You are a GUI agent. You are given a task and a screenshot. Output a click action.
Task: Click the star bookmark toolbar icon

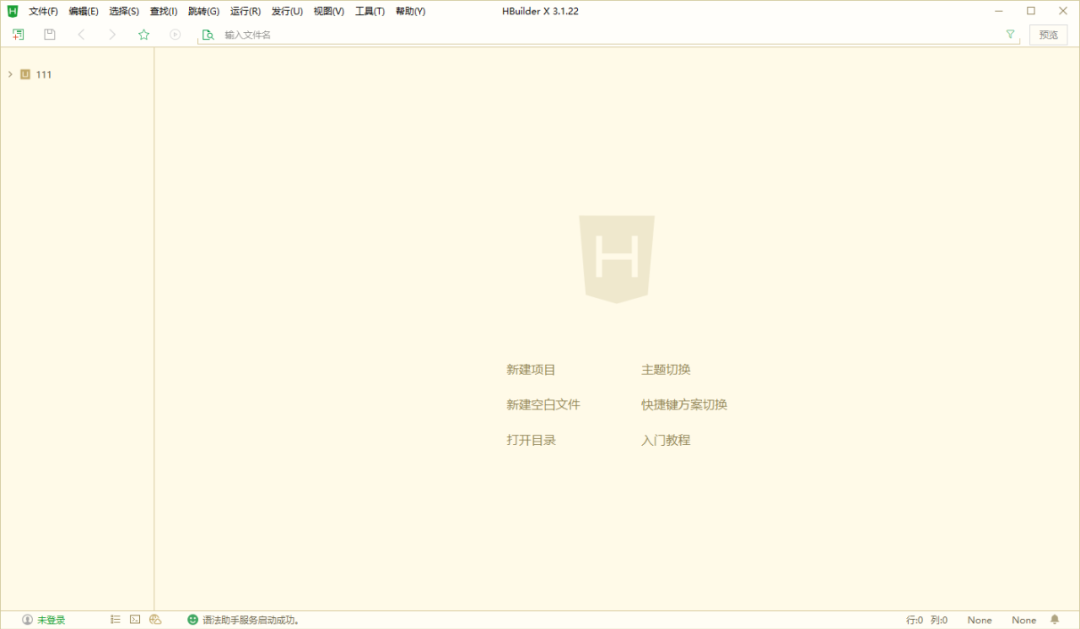tap(144, 34)
